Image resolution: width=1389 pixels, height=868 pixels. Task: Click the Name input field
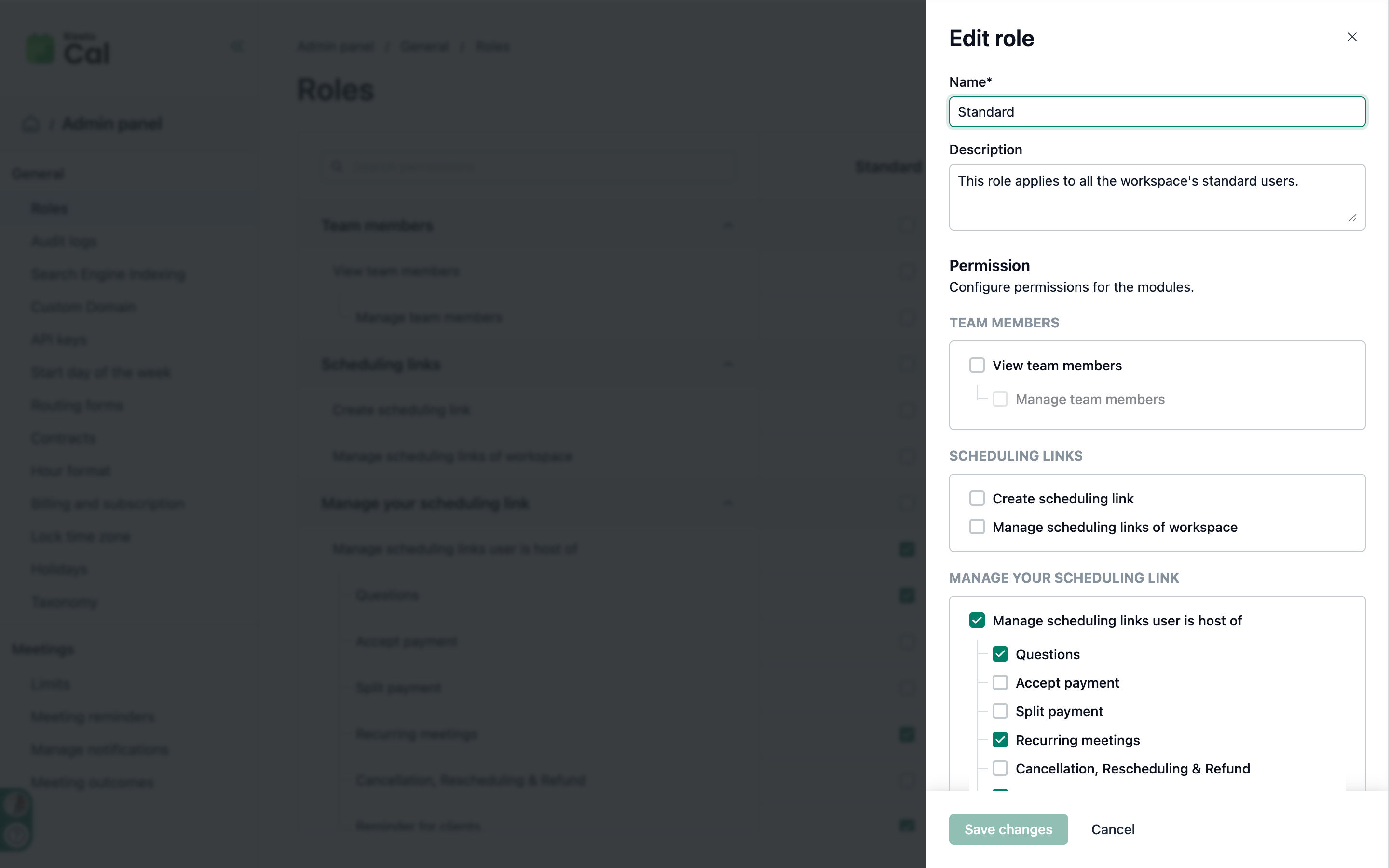[x=1157, y=112]
